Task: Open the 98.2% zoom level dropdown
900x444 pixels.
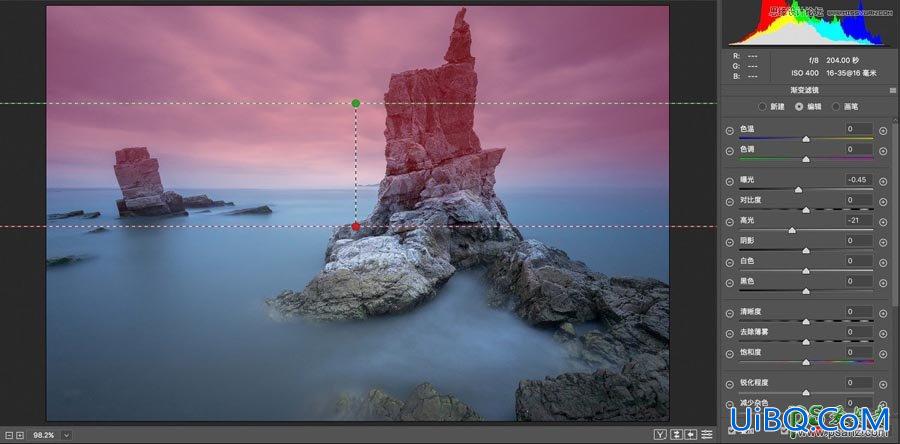Action: point(67,435)
